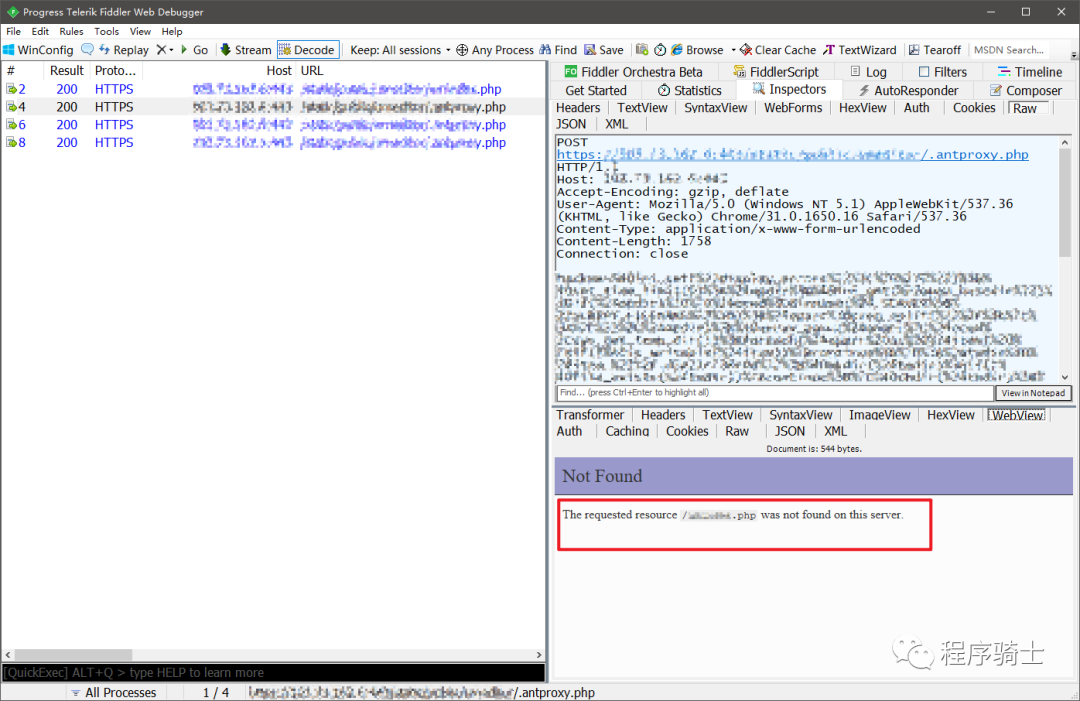Select request WebForms inspector tab
Screen dimensions: 1080x701
coord(793,107)
